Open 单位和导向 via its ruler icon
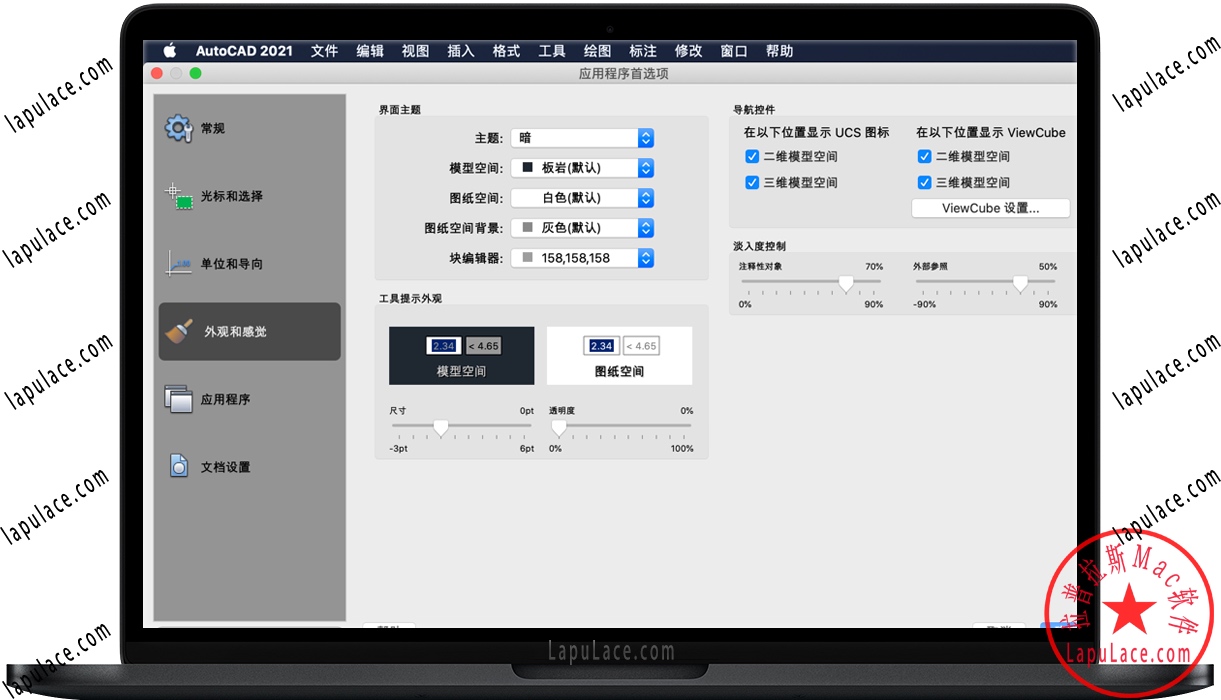The image size is (1221, 700). (178, 264)
